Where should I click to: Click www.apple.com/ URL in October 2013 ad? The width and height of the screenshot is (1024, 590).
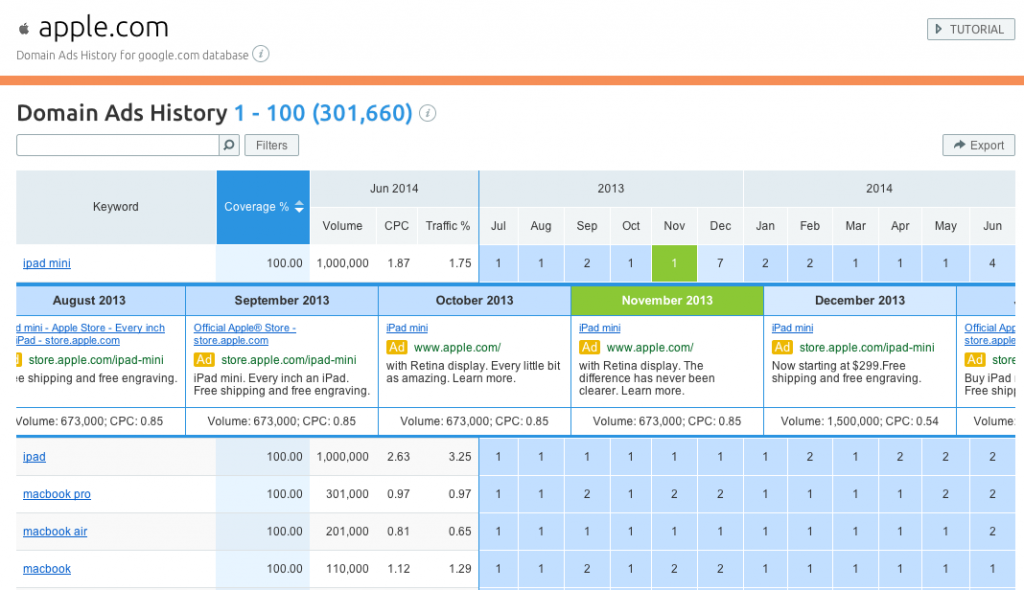(457, 348)
